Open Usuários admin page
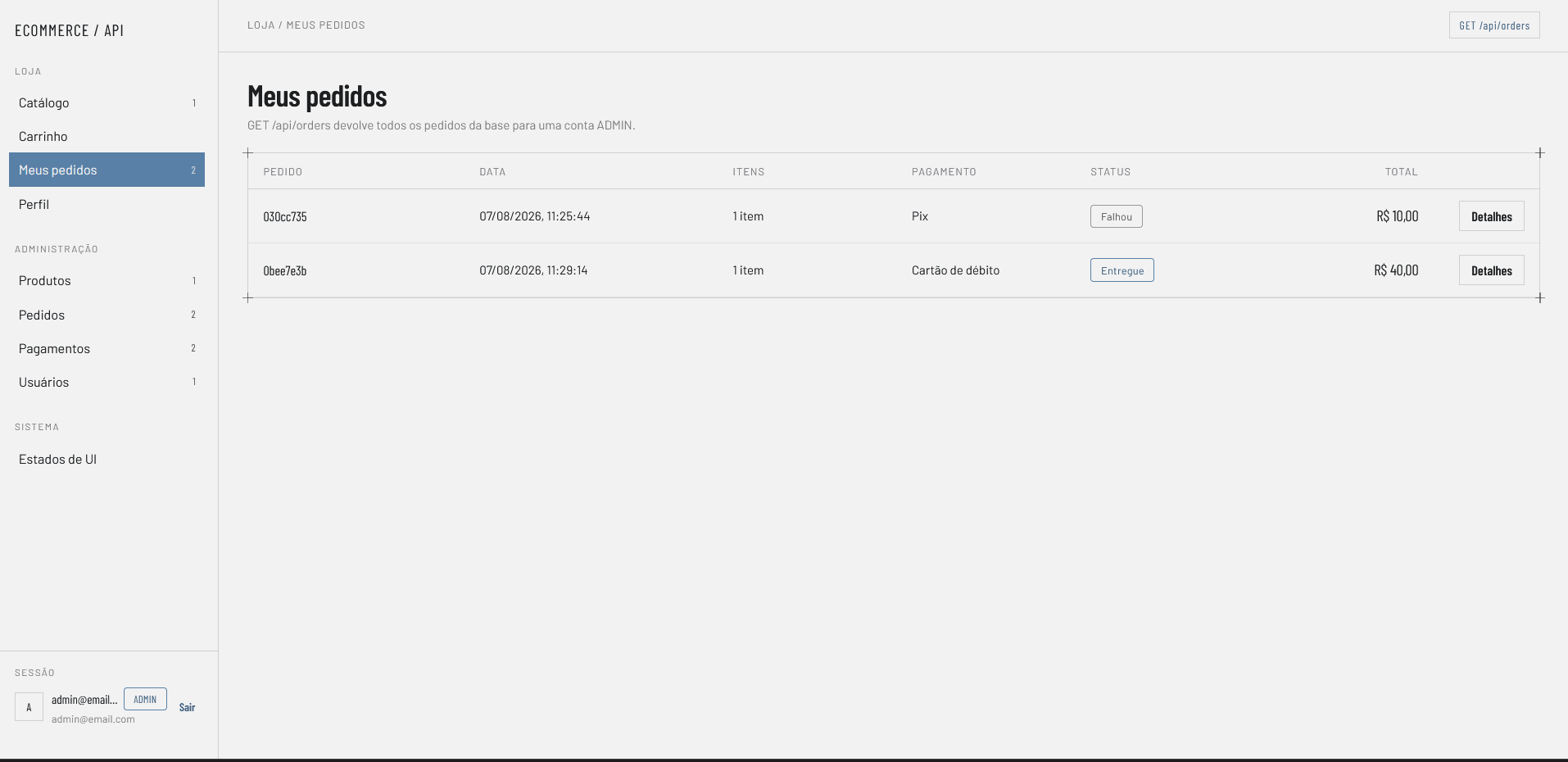This screenshot has height=762, width=1568. point(106,382)
